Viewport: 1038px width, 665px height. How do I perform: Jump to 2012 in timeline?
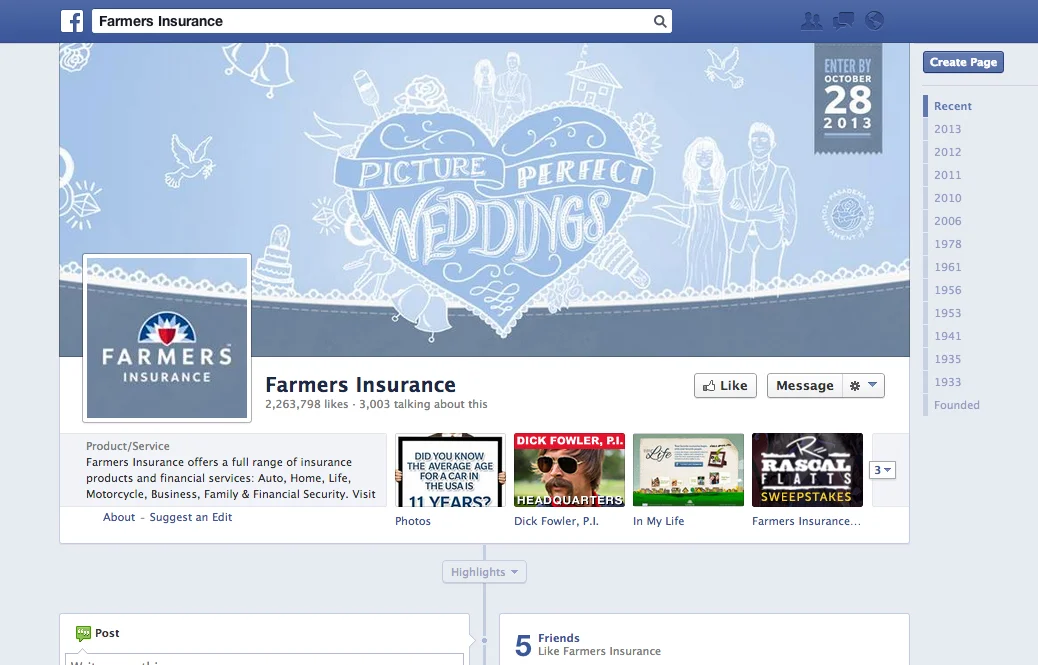947,152
